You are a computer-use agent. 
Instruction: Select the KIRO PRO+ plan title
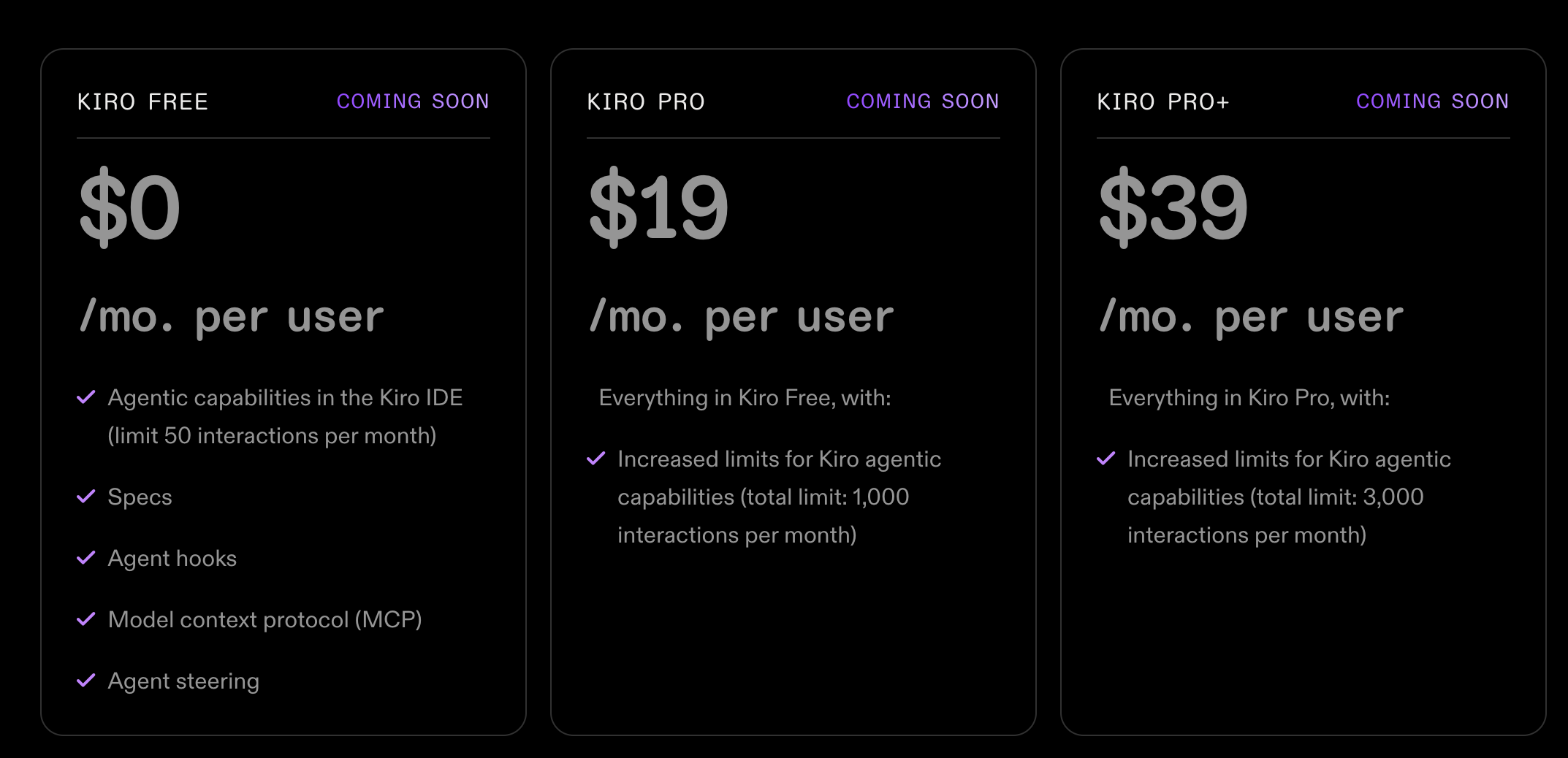[x=1163, y=102]
